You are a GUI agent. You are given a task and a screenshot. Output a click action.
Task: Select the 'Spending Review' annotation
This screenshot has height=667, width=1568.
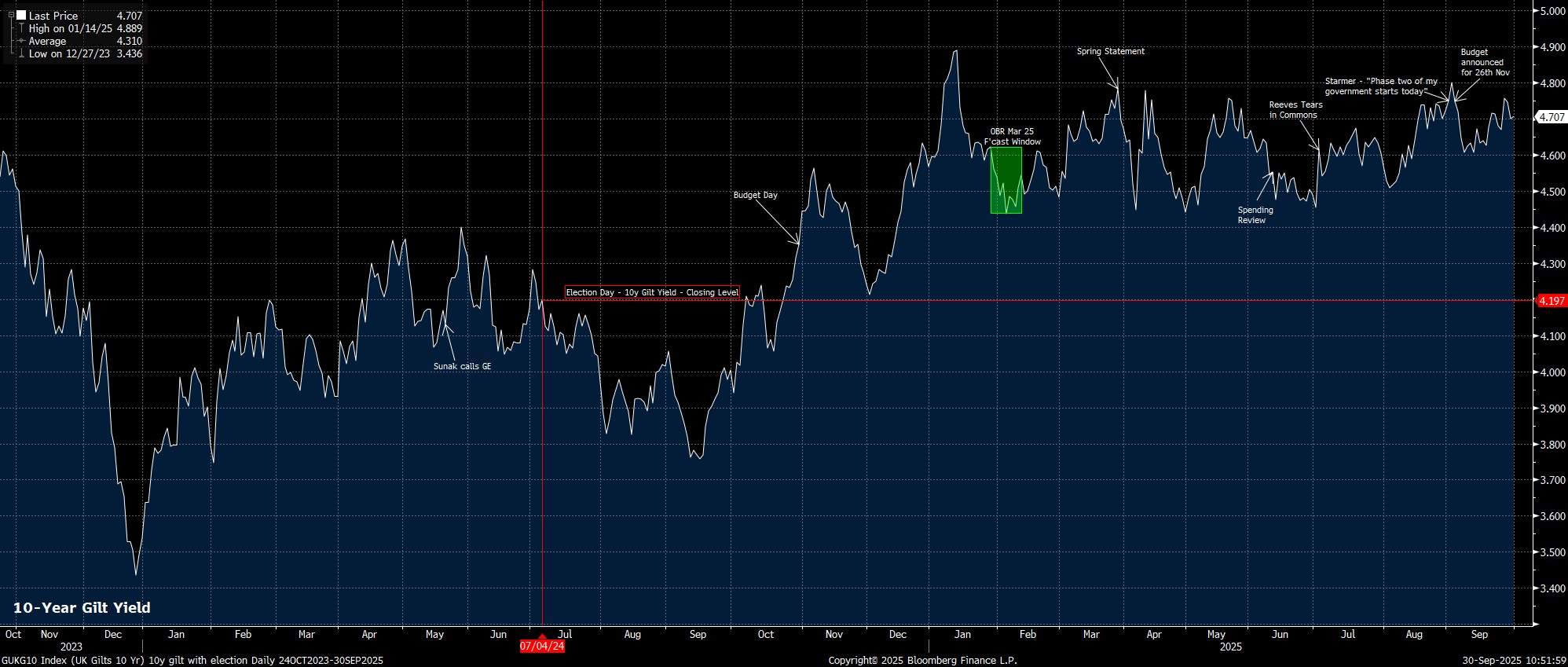[x=1255, y=215]
